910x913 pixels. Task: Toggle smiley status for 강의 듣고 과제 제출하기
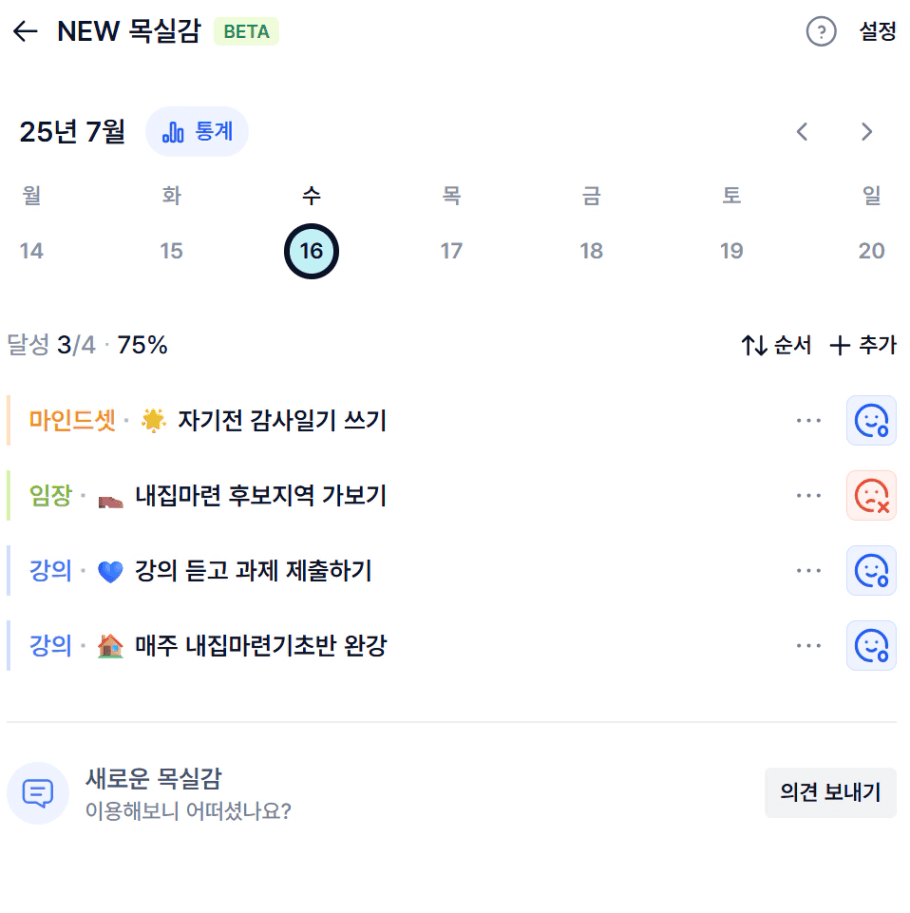871,571
